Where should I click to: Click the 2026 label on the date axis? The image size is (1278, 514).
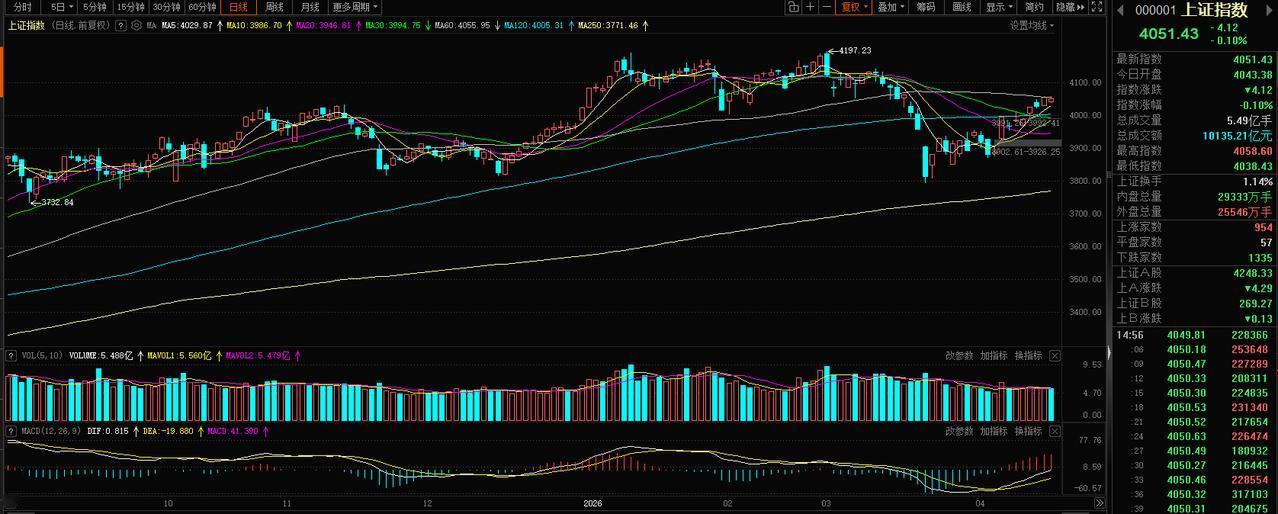point(594,504)
